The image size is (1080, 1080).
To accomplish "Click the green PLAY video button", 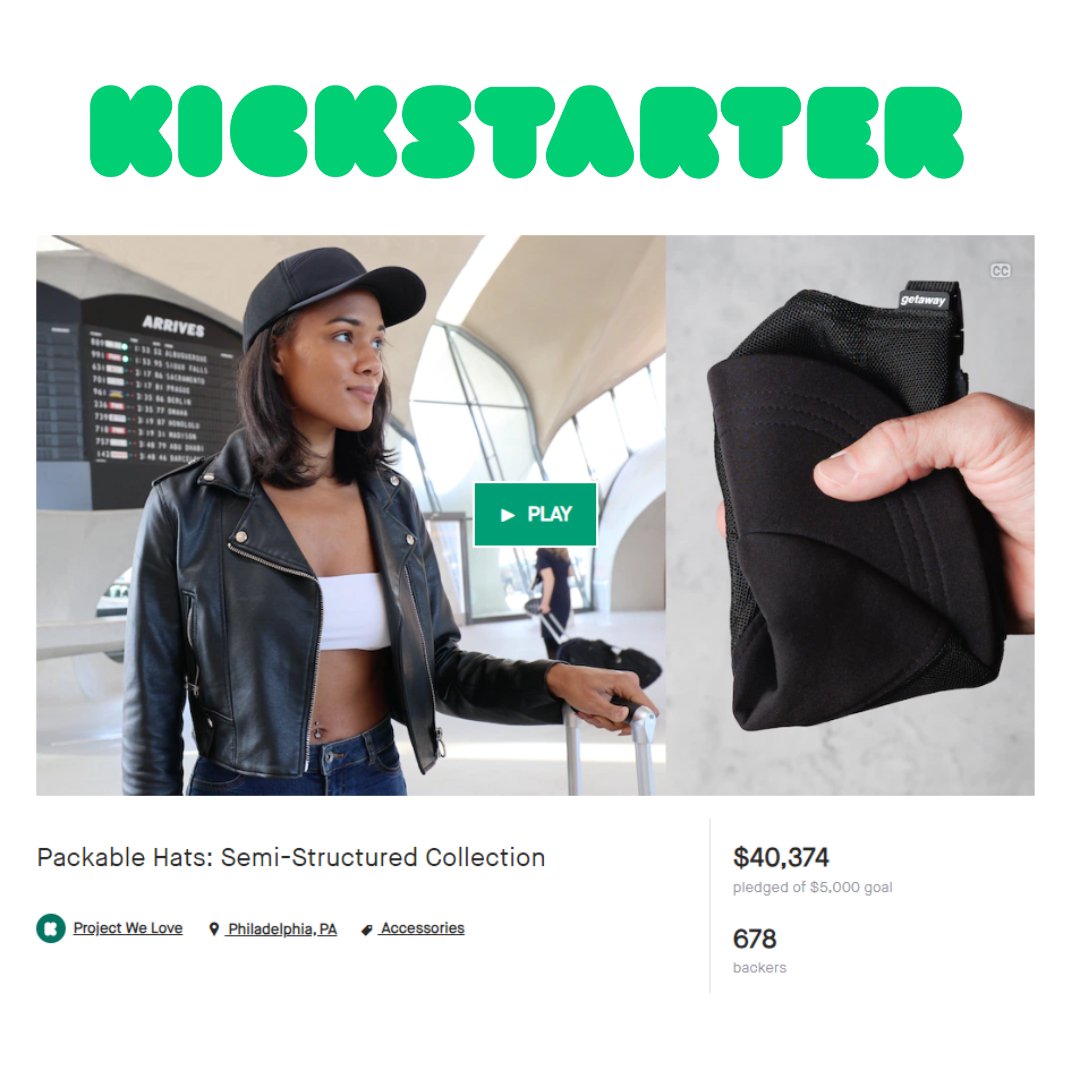I will 535,515.
